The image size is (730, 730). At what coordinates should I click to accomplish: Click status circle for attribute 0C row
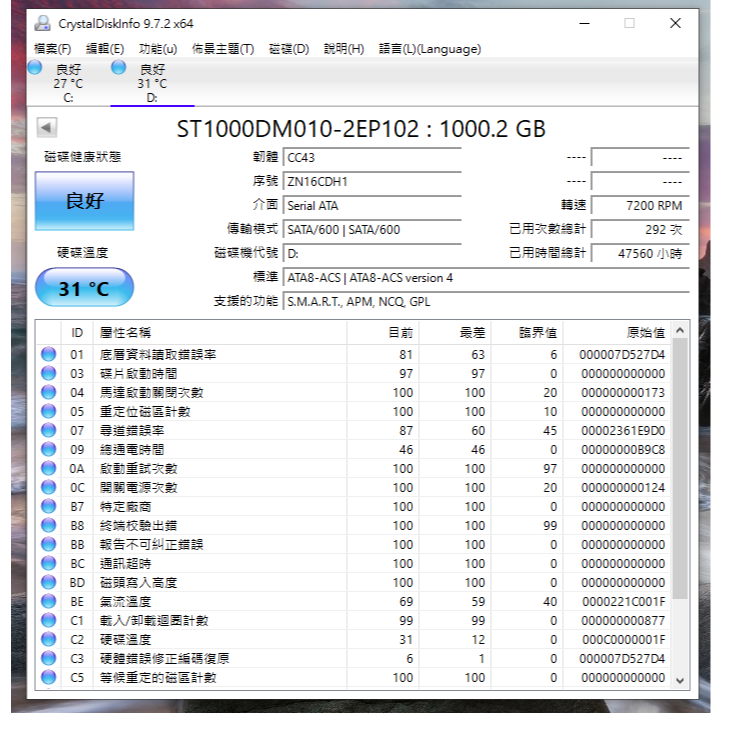[x=48, y=487]
